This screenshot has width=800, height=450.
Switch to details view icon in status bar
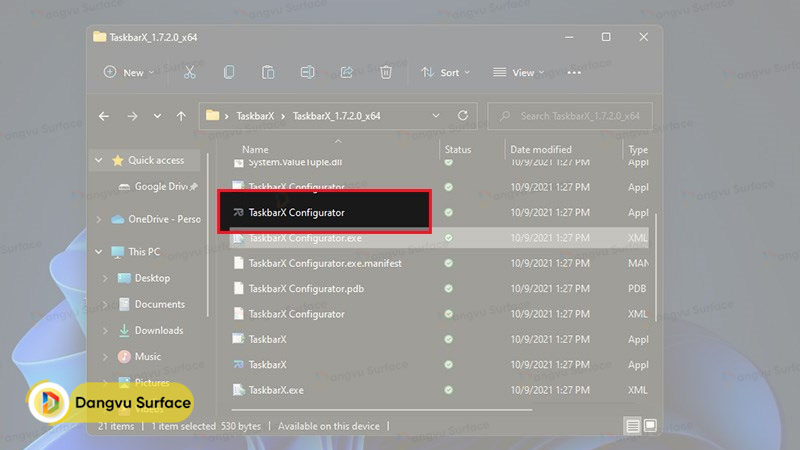[x=633, y=426]
